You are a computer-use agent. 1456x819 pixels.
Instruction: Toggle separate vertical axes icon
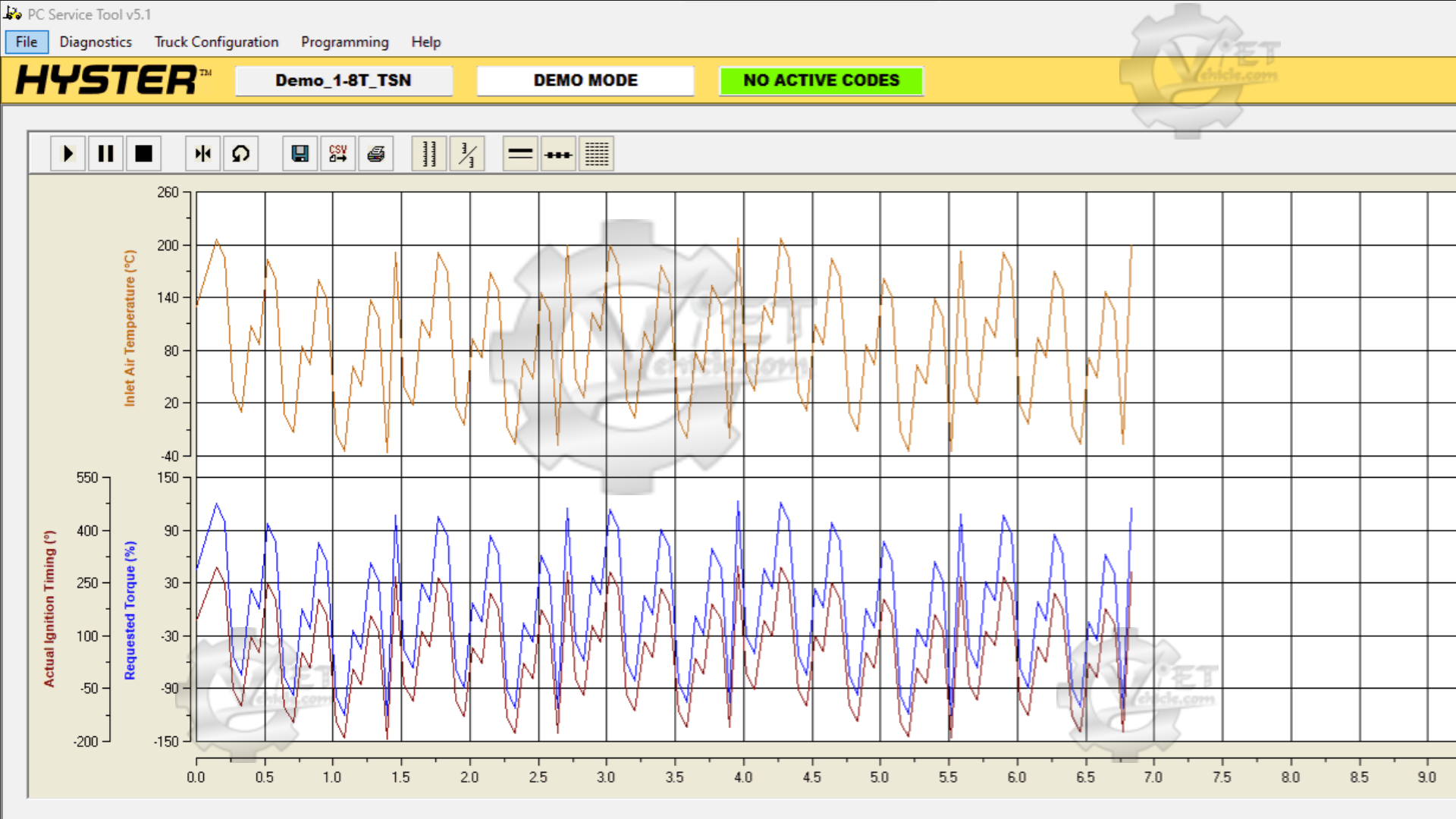click(428, 154)
